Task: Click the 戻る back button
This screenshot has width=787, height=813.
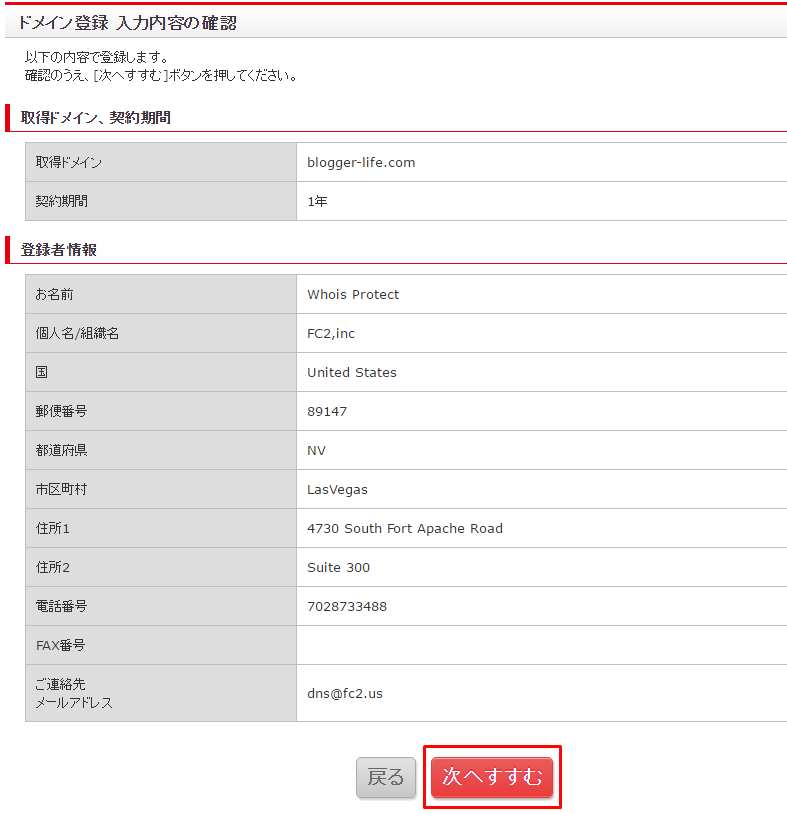Action: click(386, 777)
